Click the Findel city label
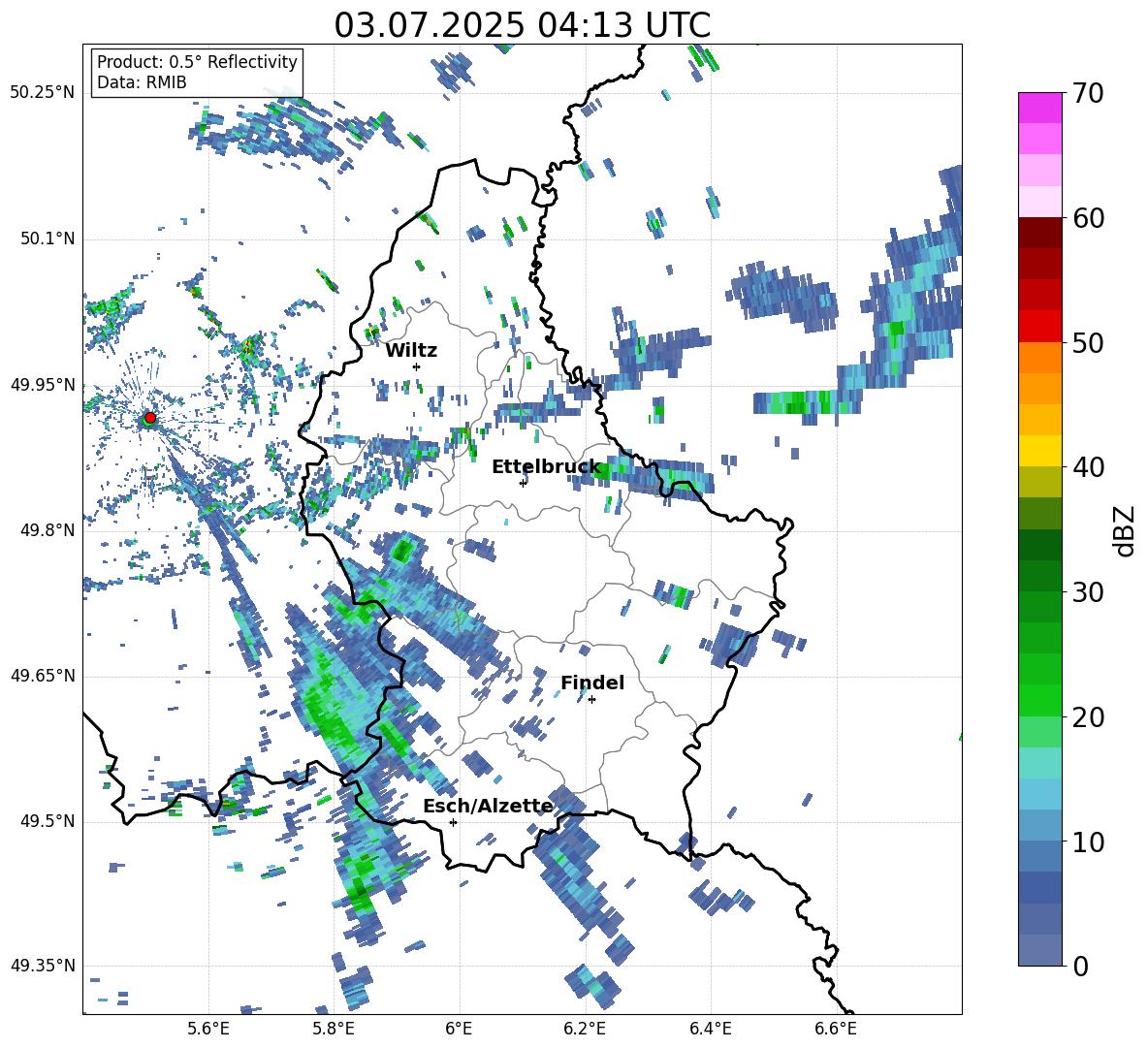1148x1048 pixels. [592, 683]
